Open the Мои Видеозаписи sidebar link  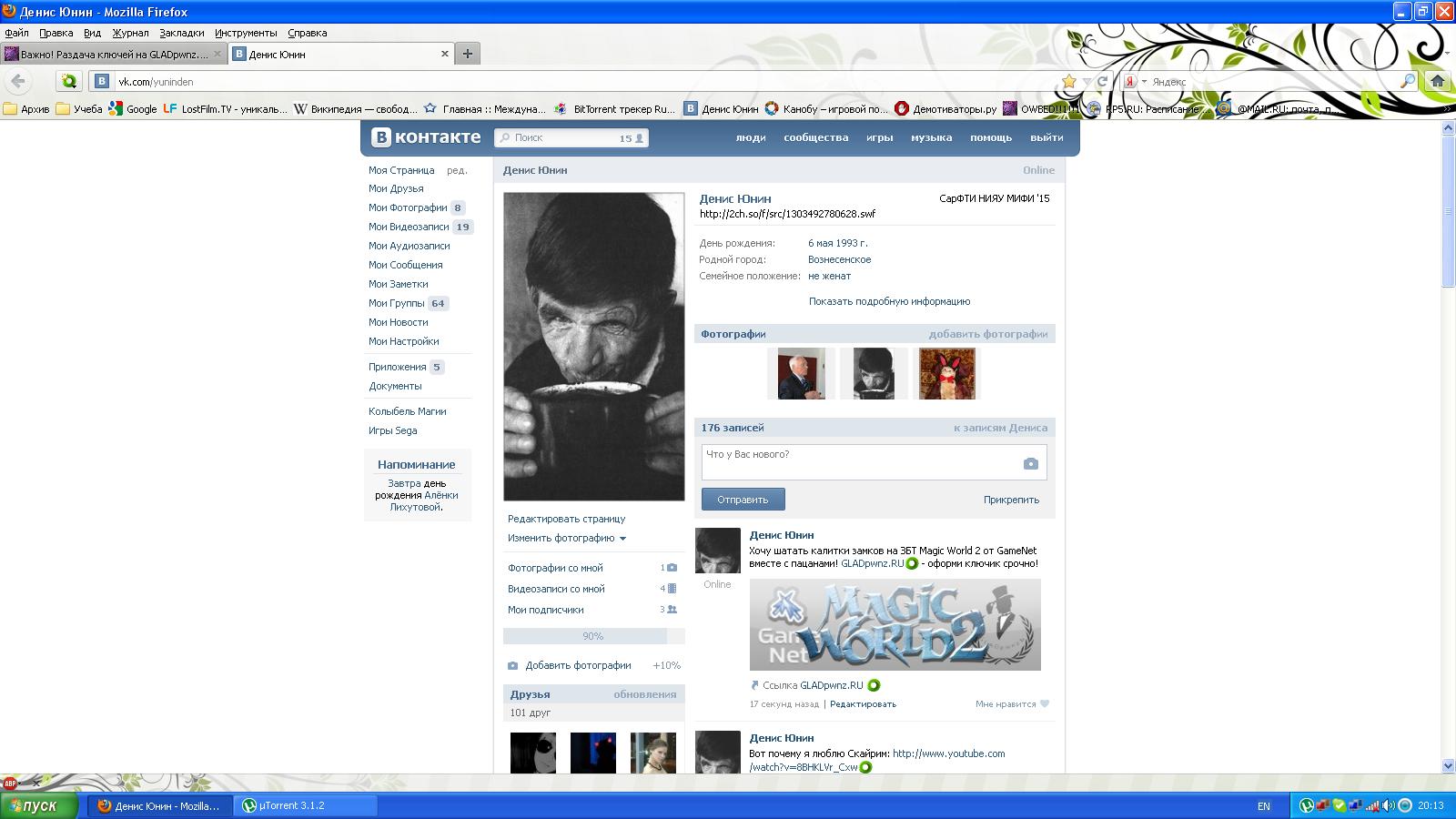409,227
